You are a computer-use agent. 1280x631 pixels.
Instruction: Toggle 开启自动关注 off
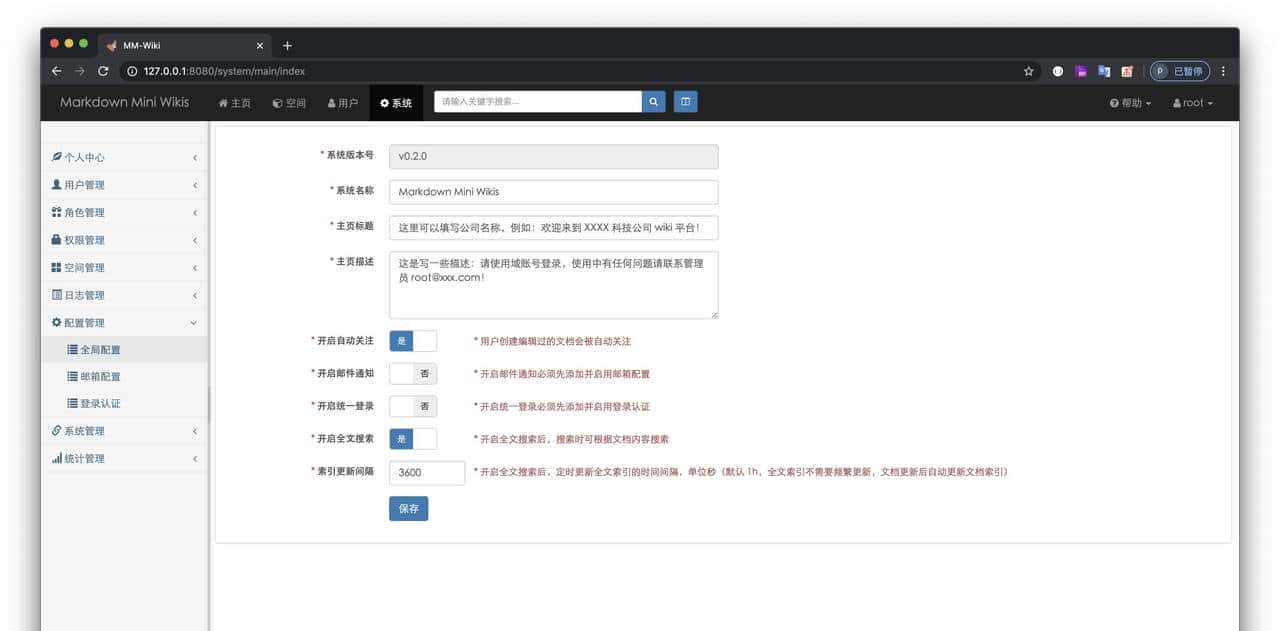[x=412, y=340]
